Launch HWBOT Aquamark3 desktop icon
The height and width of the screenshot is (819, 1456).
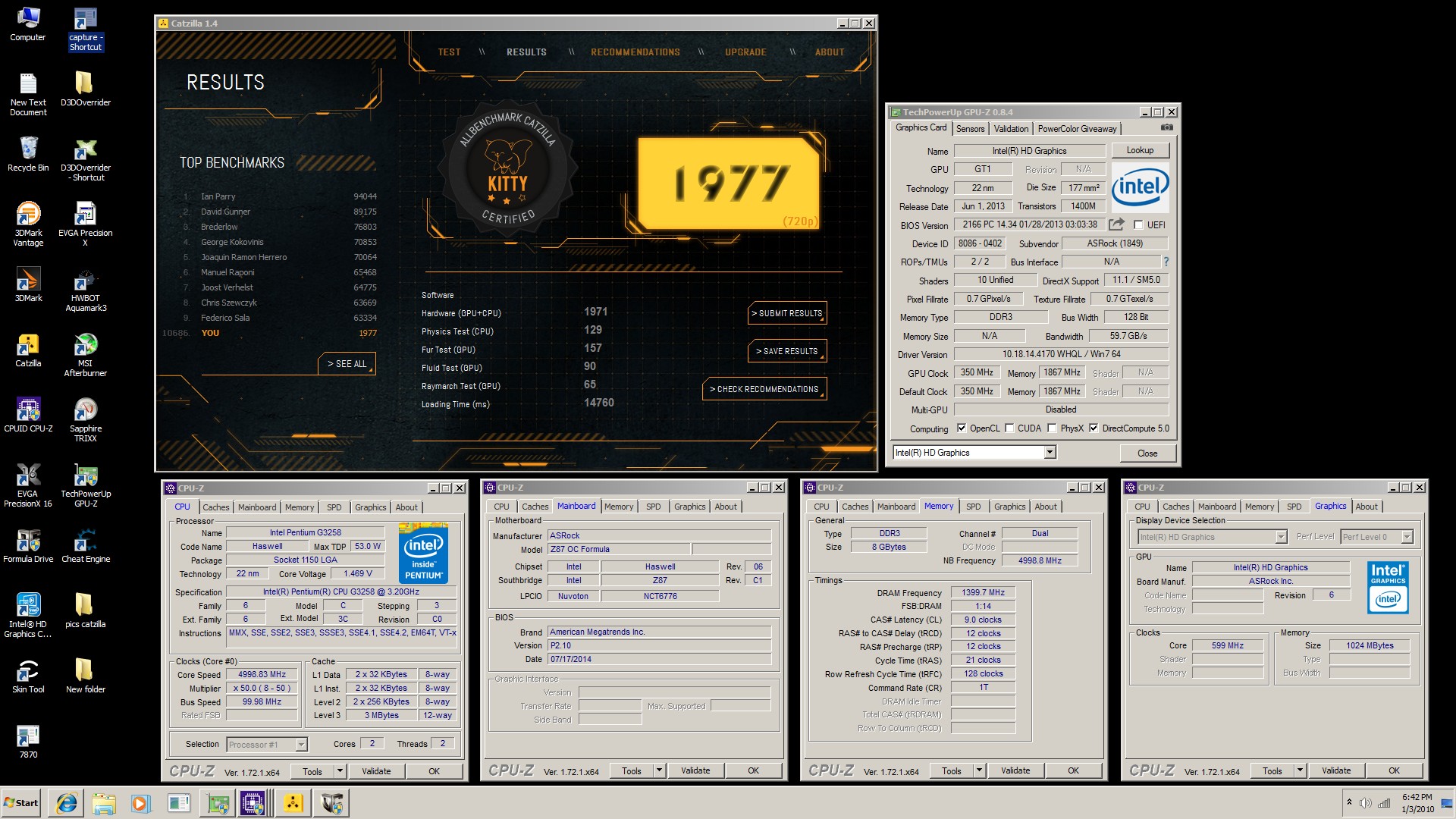click(x=85, y=290)
